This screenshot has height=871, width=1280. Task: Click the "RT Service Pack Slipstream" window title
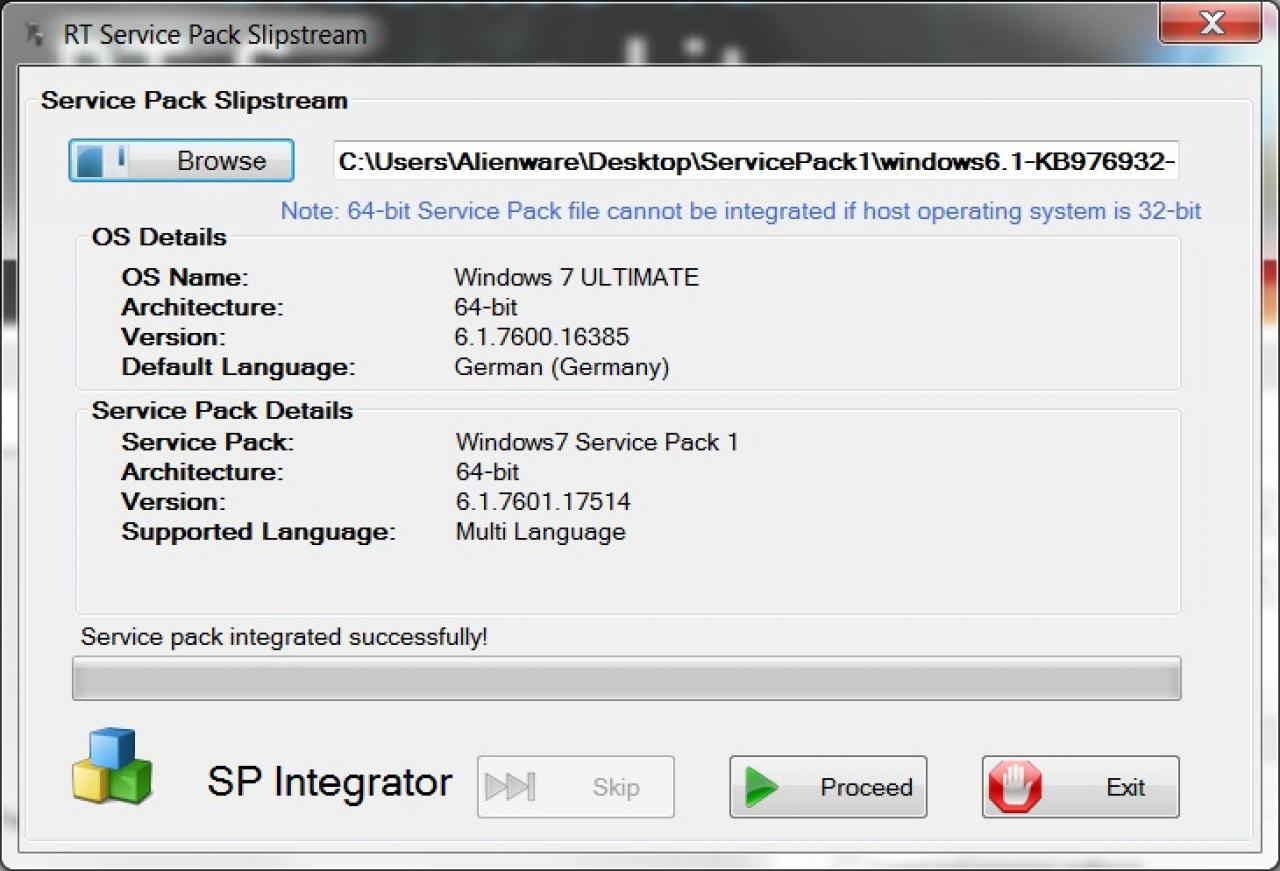click(x=215, y=35)
